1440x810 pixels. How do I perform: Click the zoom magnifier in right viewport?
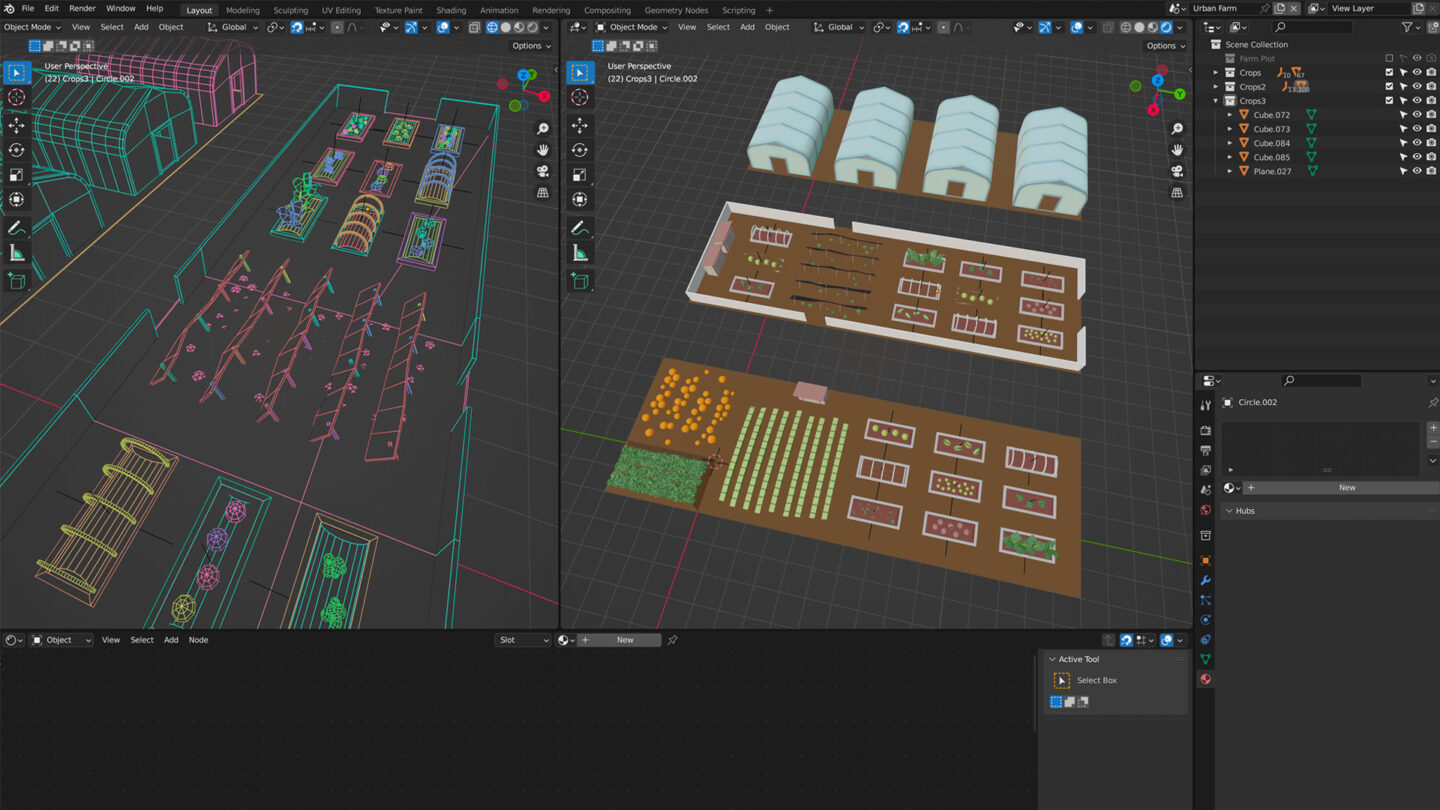pyautogui.click(x=1177, y=129)
